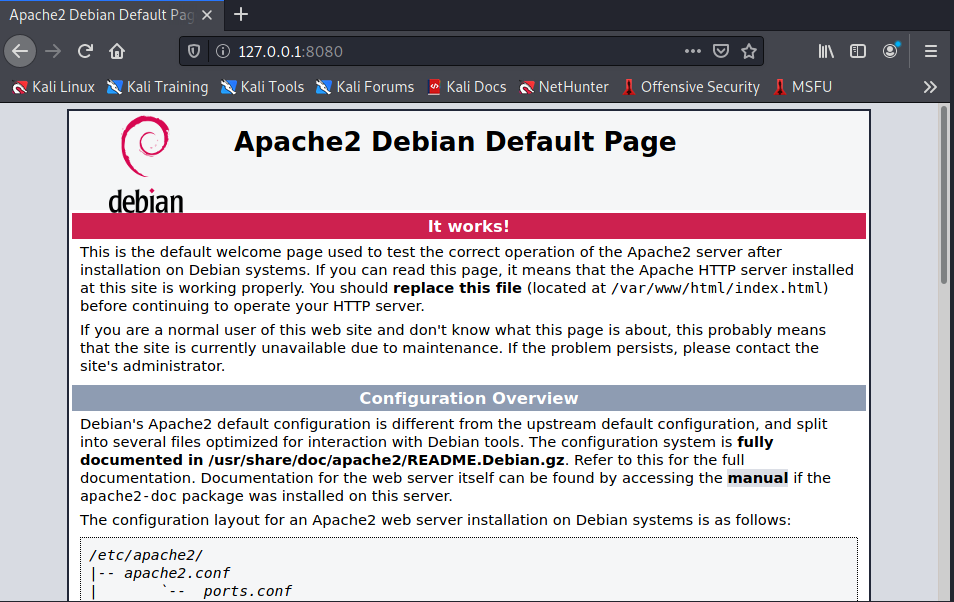Click the 'ports.conf' tree line
Screen dimensions: 954x602
pos(248,591)
